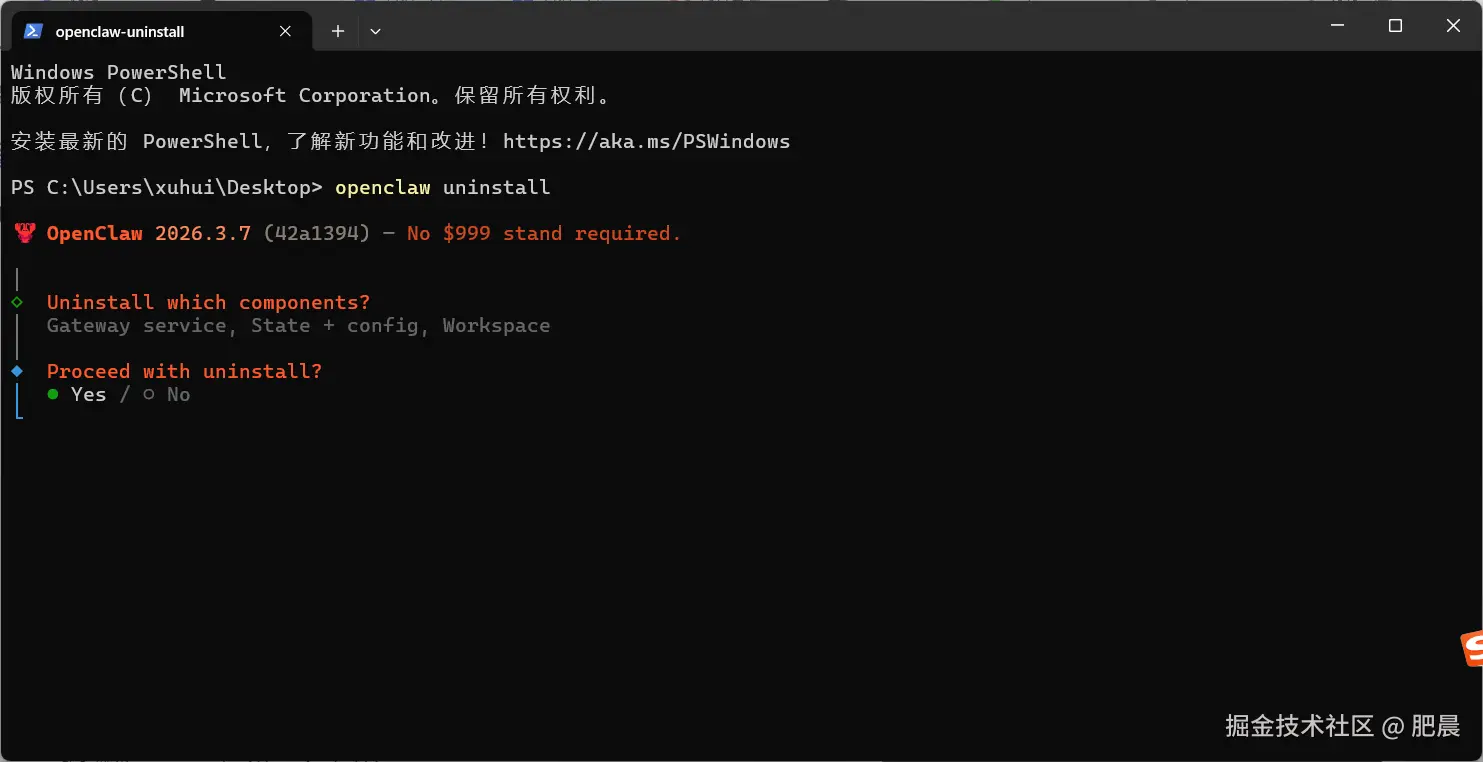
Task: Click the red OpenClaw lobster icon
Action: (25, 233)
